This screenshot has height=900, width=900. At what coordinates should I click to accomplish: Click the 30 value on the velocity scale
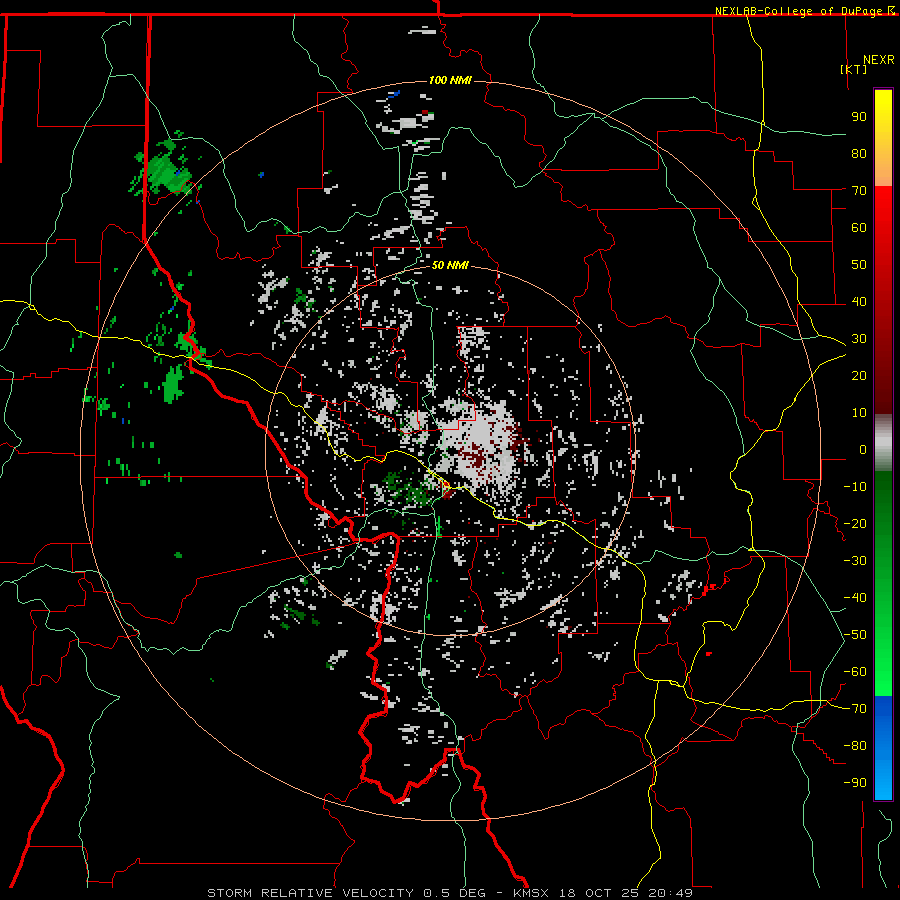[x=859, y=339]
